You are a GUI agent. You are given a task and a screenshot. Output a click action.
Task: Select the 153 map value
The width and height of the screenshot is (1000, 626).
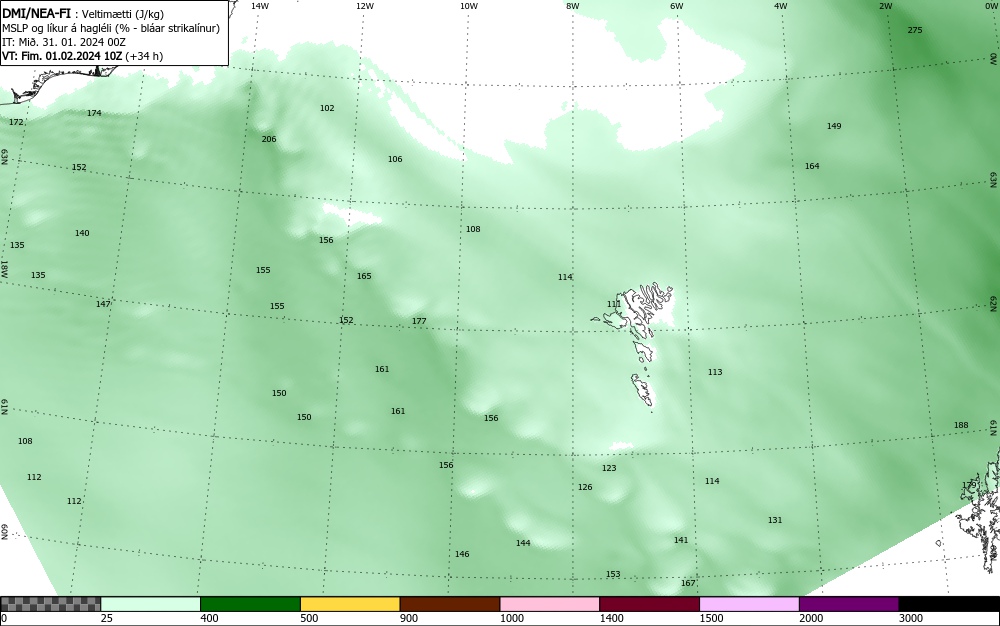tap(613, 574)
